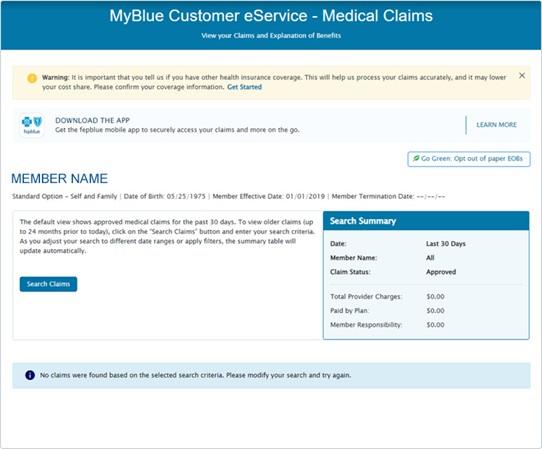Click the Paid by Plan amount

tap(435, 311)
